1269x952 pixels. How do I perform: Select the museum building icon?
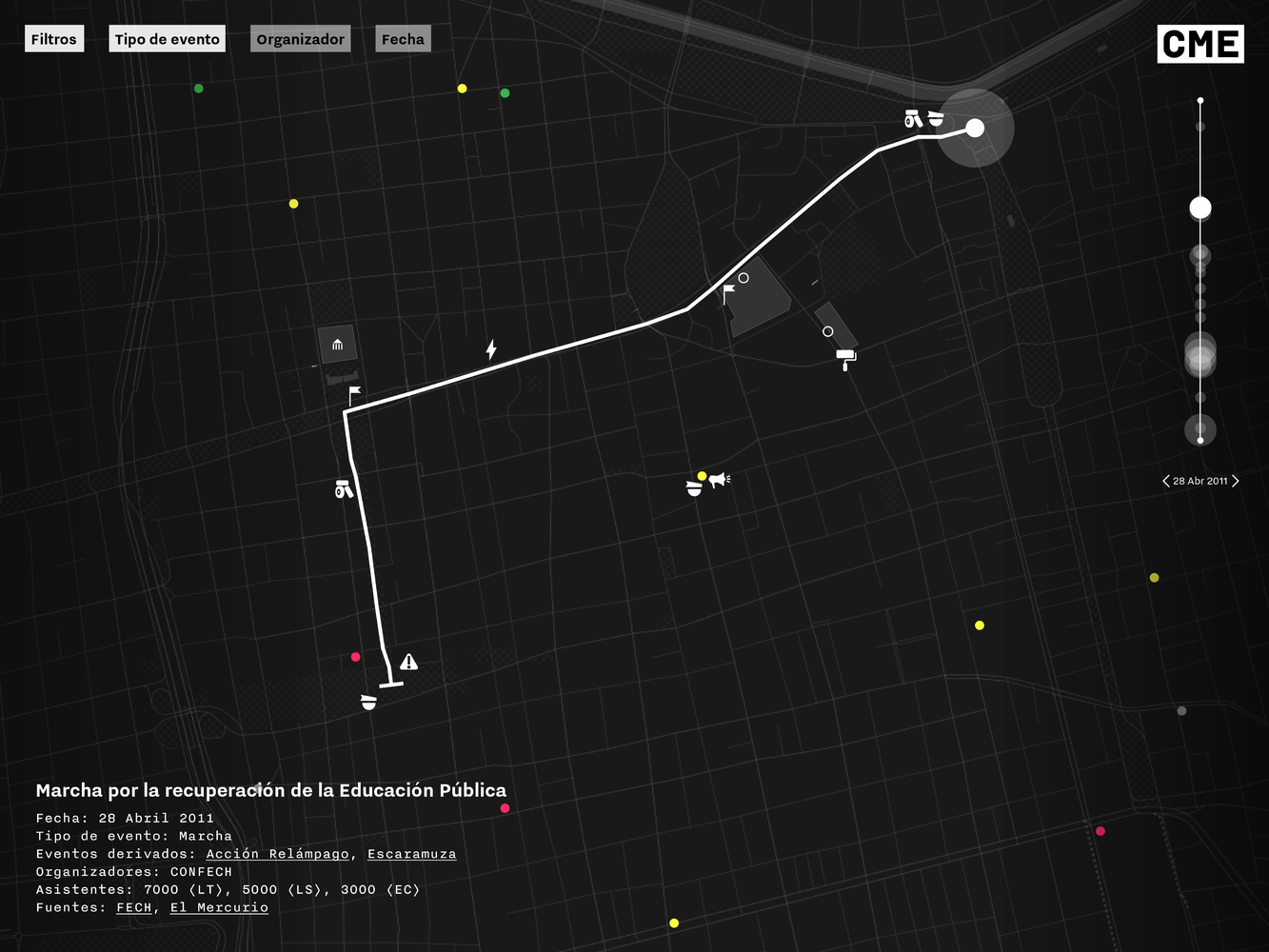337,344
